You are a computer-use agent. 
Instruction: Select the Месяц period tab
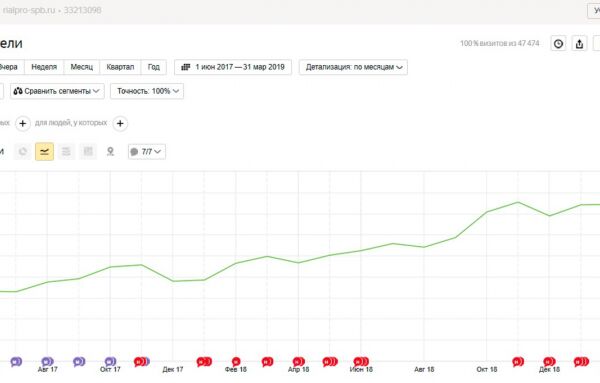tap(82, 67)
